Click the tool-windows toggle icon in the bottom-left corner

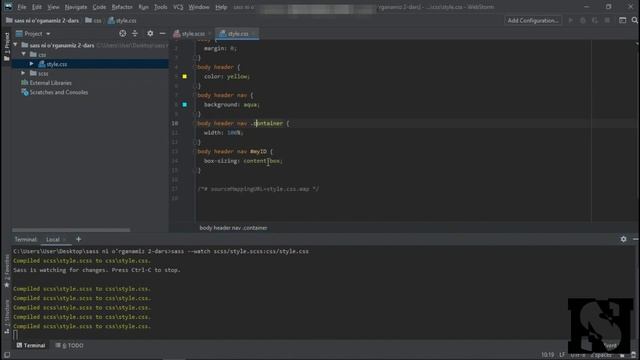point(7,355)
